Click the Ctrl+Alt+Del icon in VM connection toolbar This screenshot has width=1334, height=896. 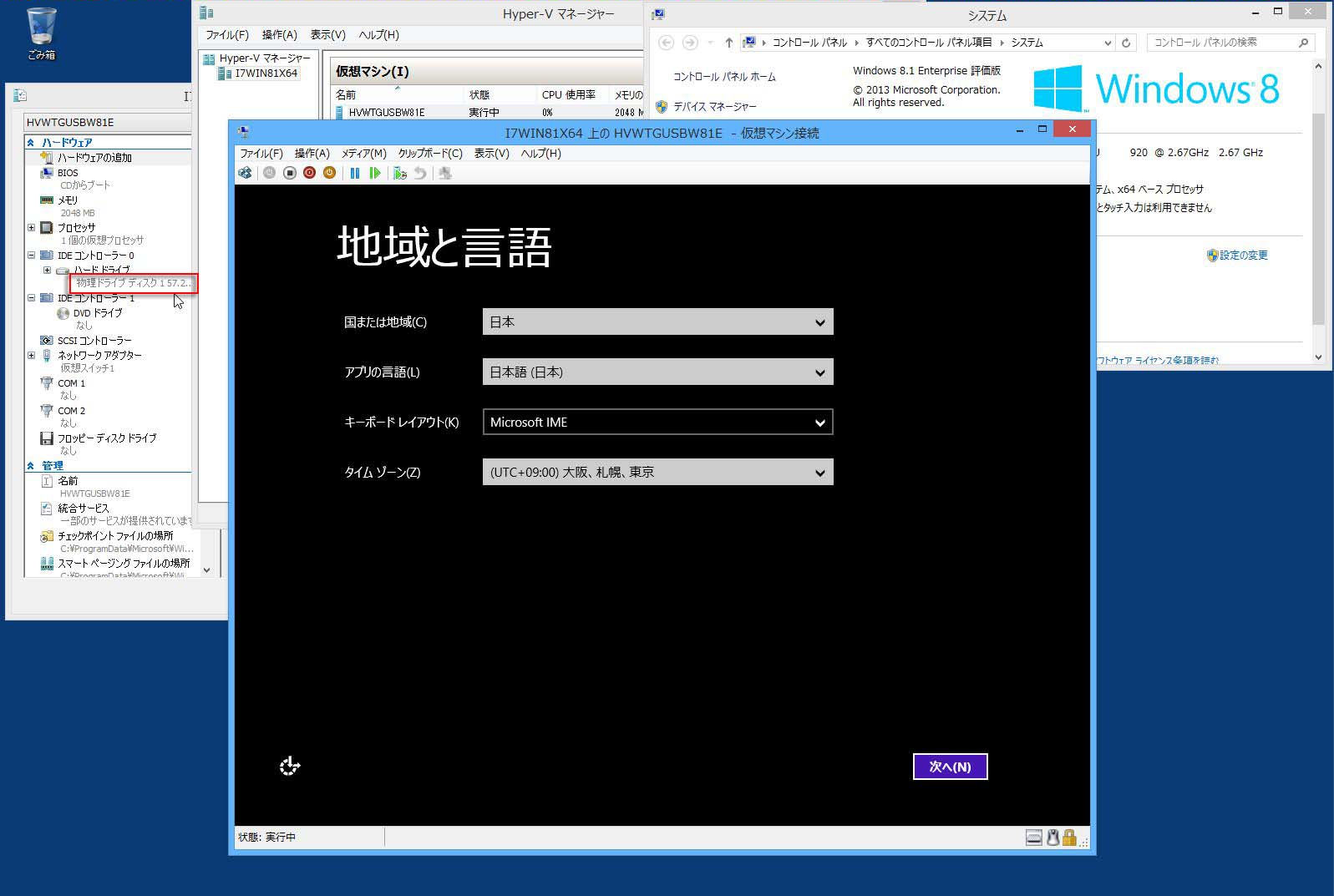click(x=245, y=173)
